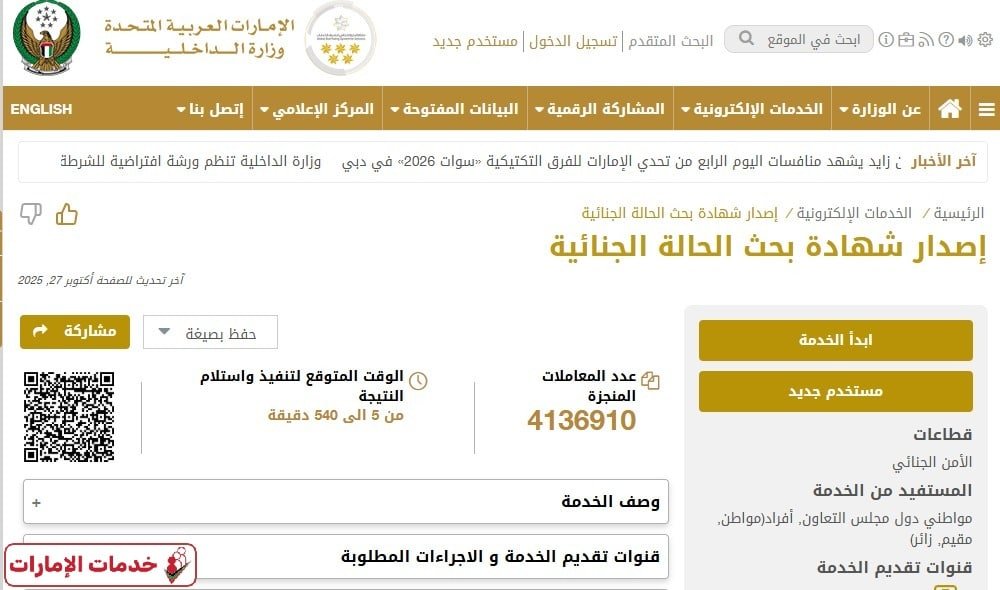Viewport: 1000px width, 590px height.
Task: Switch the site language to ENGLISH
Action: point(41,107)
